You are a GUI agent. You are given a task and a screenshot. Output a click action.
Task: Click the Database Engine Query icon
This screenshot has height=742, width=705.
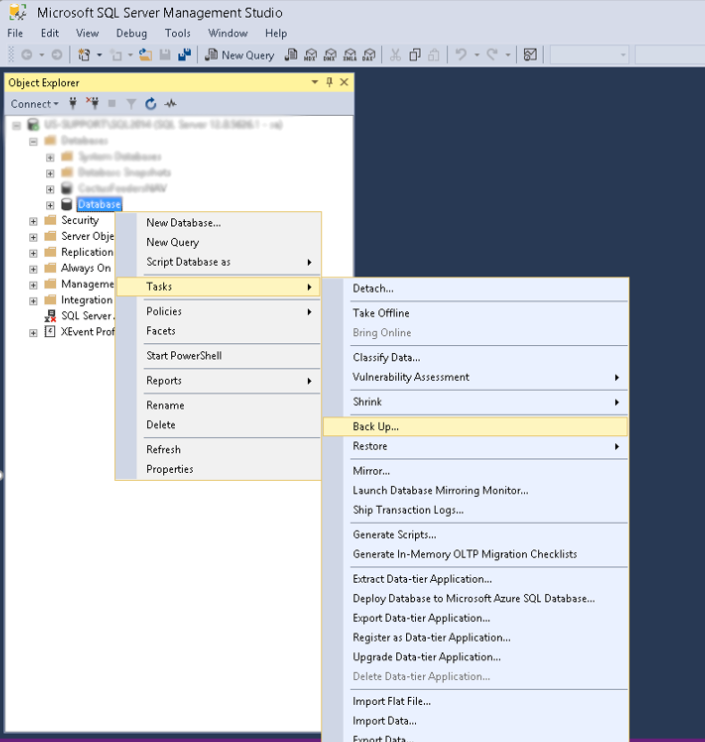point(291,55)
